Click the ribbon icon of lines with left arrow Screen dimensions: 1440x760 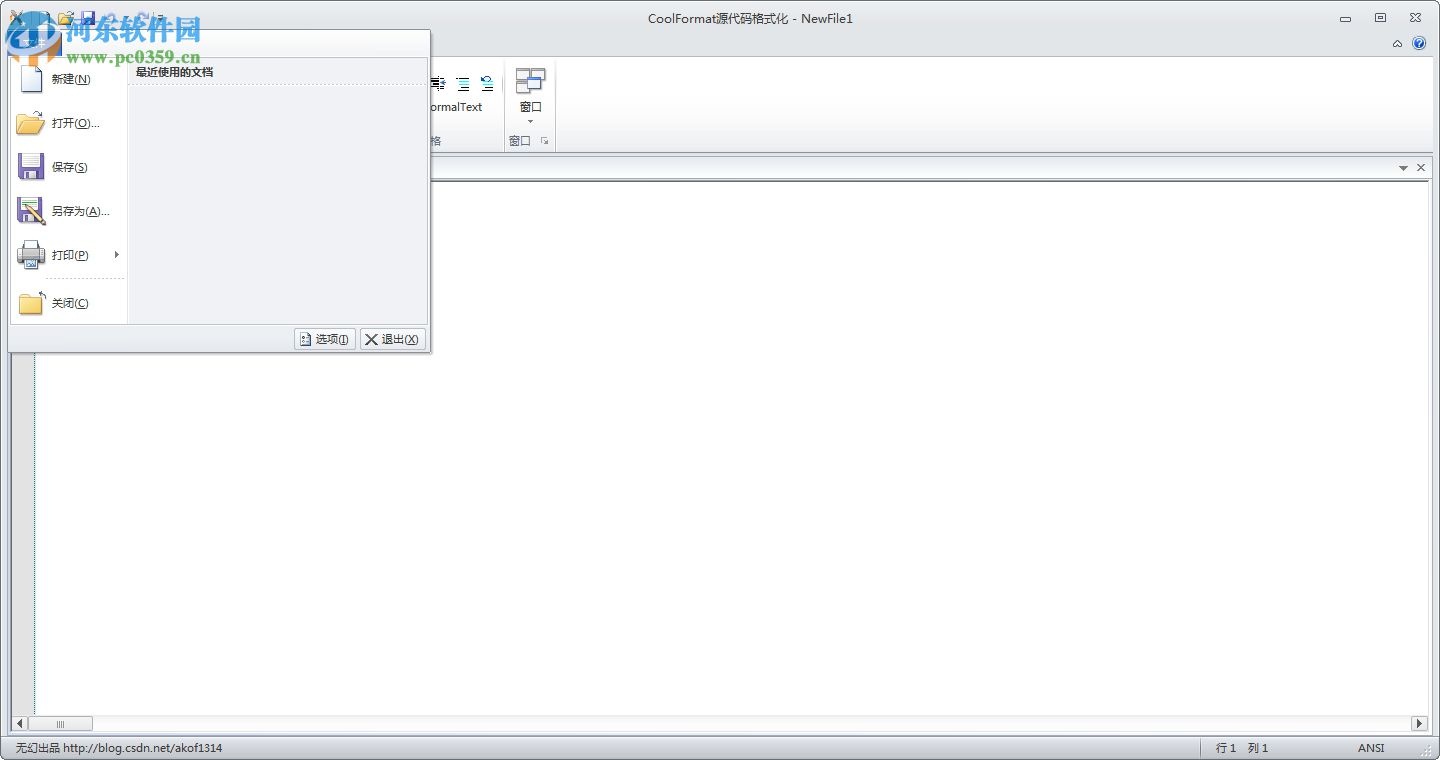pyautogui.click(x=438, y=84)
